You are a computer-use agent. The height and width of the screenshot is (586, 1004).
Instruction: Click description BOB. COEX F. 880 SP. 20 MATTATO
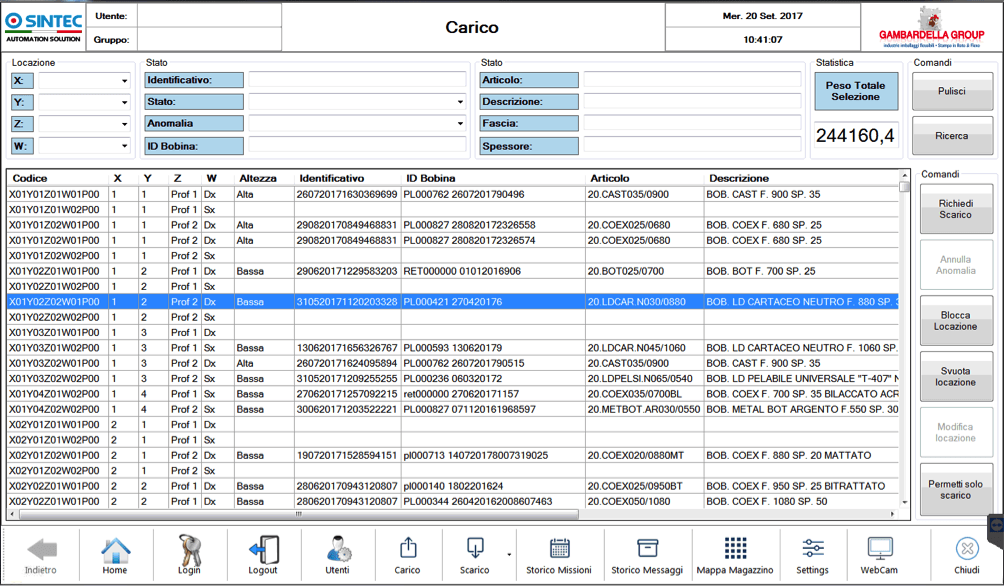tap(789, 456)
